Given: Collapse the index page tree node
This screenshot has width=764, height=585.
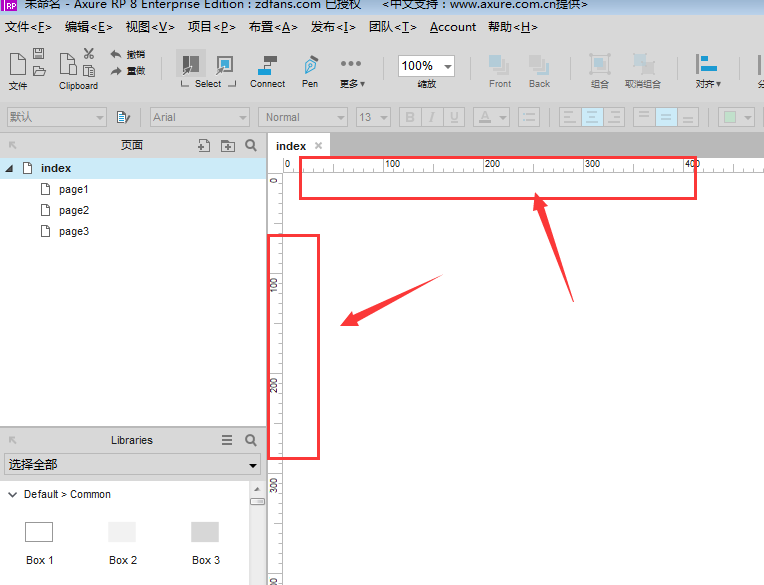Looking at the screenshot, I should click(x=10, y=168).
